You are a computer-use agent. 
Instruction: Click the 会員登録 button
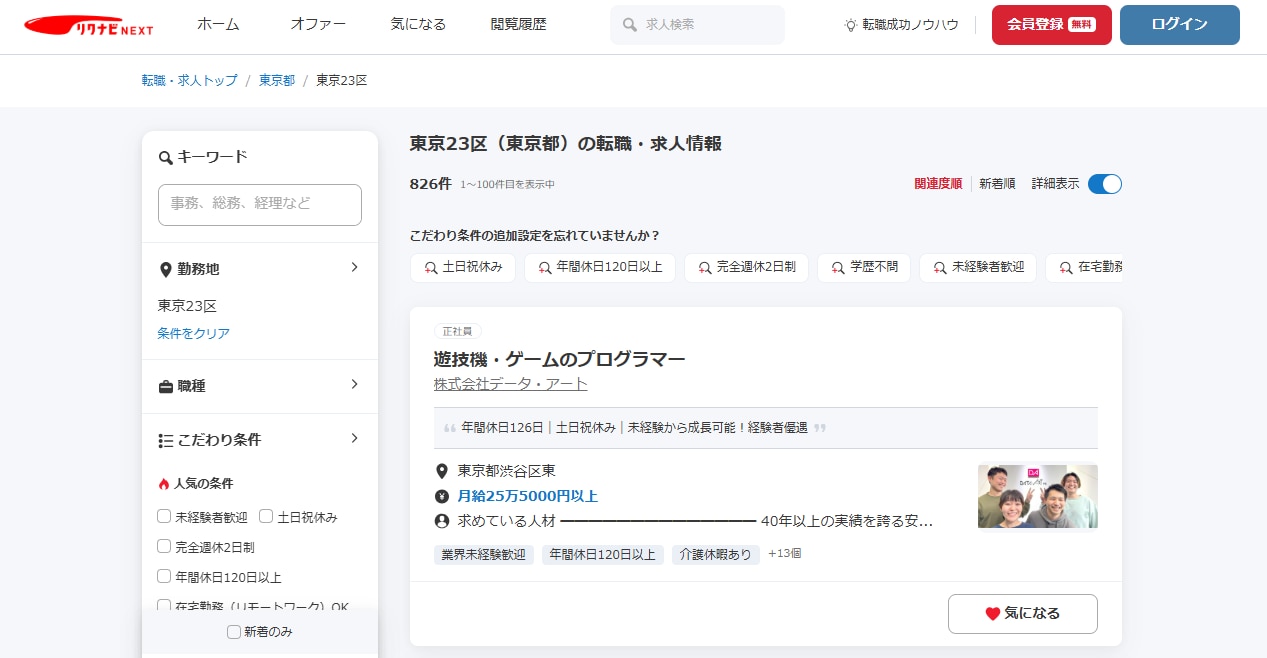coord(1051,25)
